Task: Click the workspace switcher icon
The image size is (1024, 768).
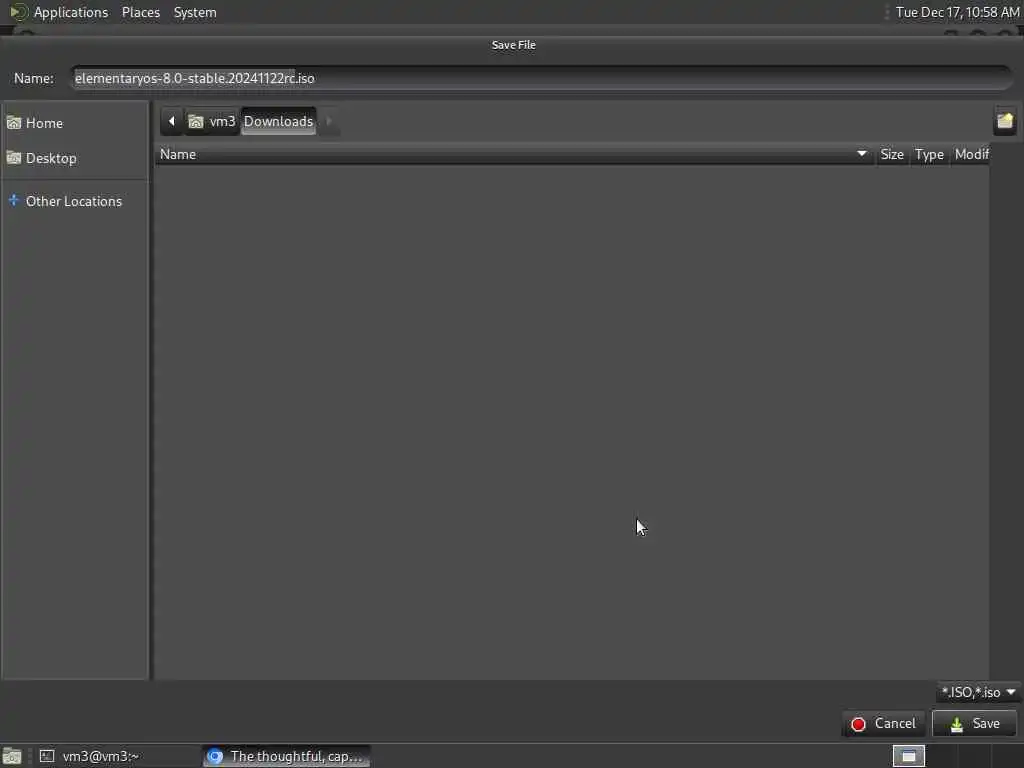Action: [908, 756]
